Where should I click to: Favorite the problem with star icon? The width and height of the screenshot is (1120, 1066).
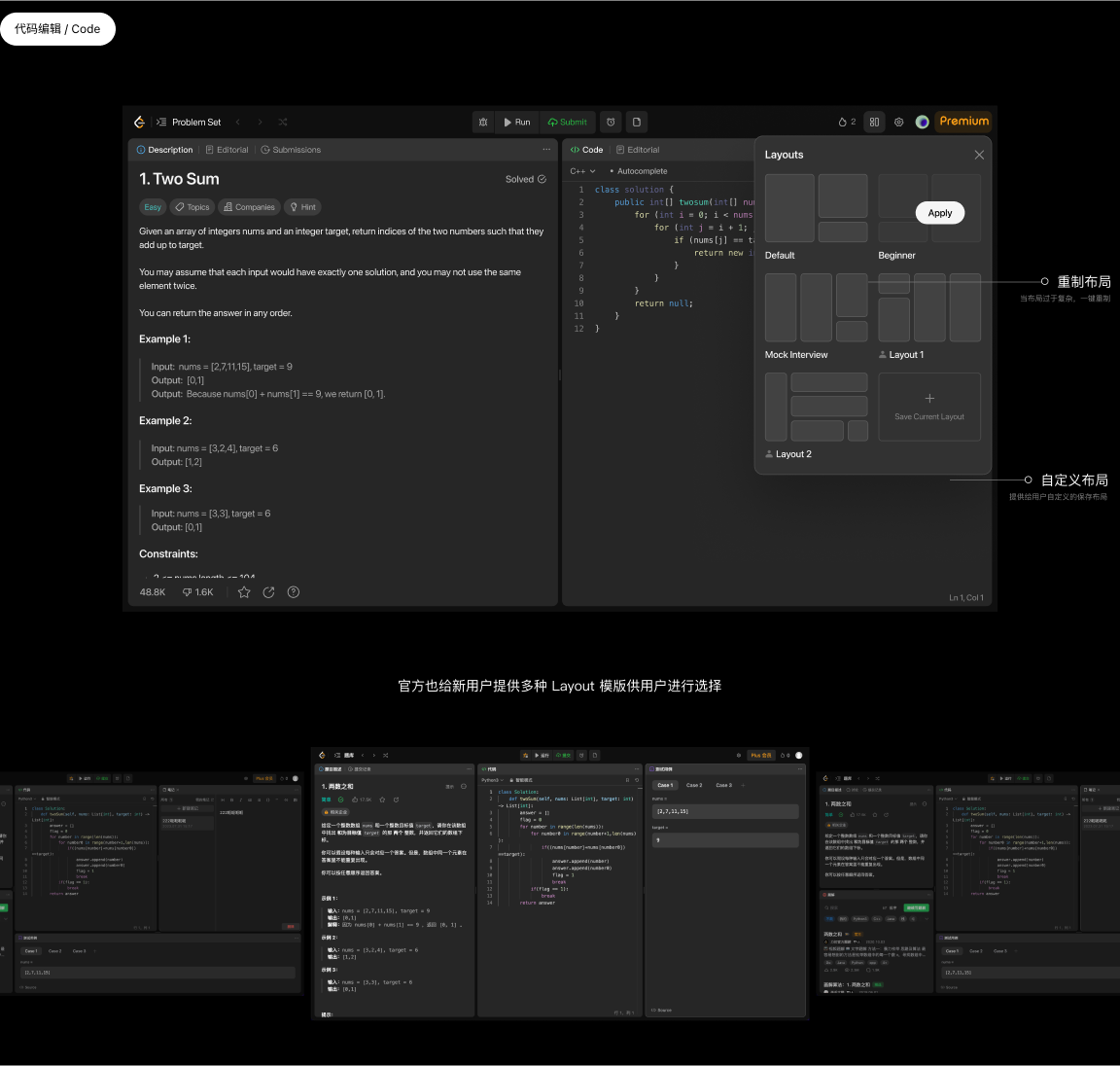coord(244,592)
